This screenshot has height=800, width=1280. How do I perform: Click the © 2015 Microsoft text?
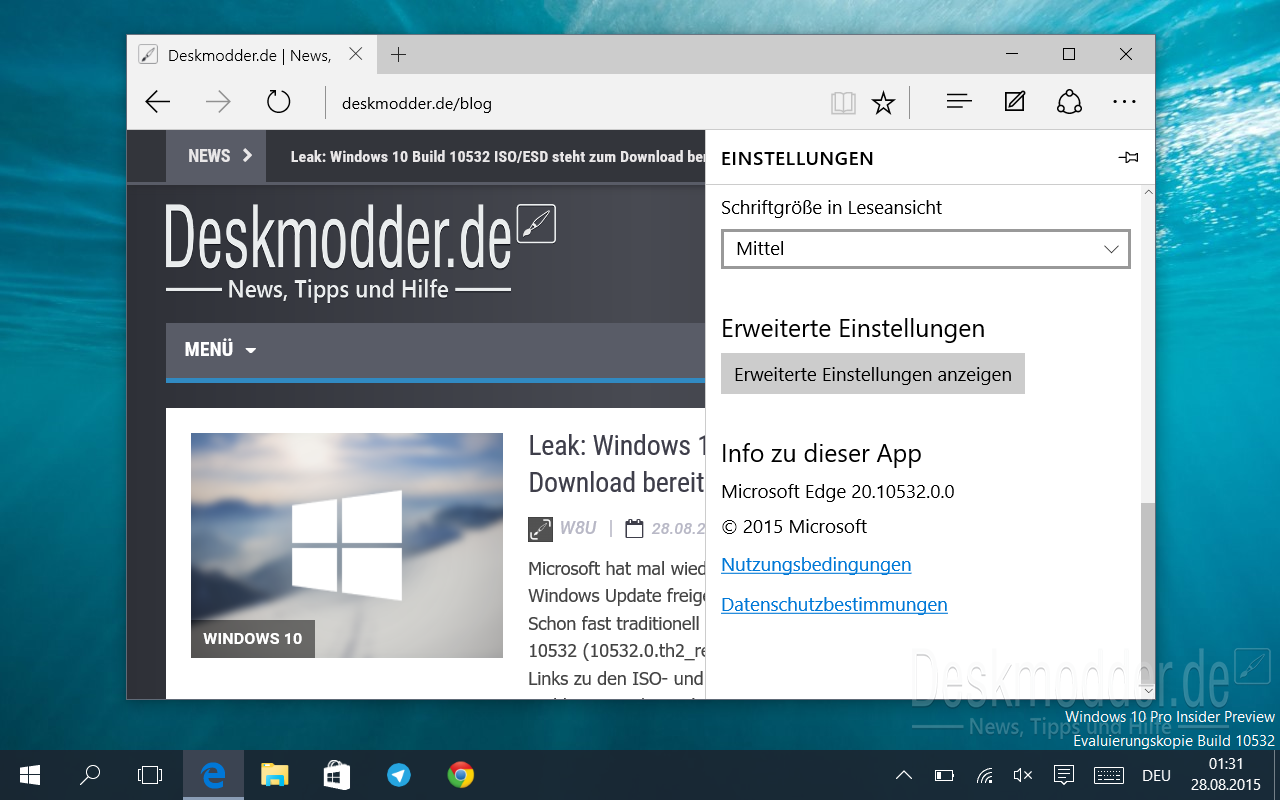(794, 527)
